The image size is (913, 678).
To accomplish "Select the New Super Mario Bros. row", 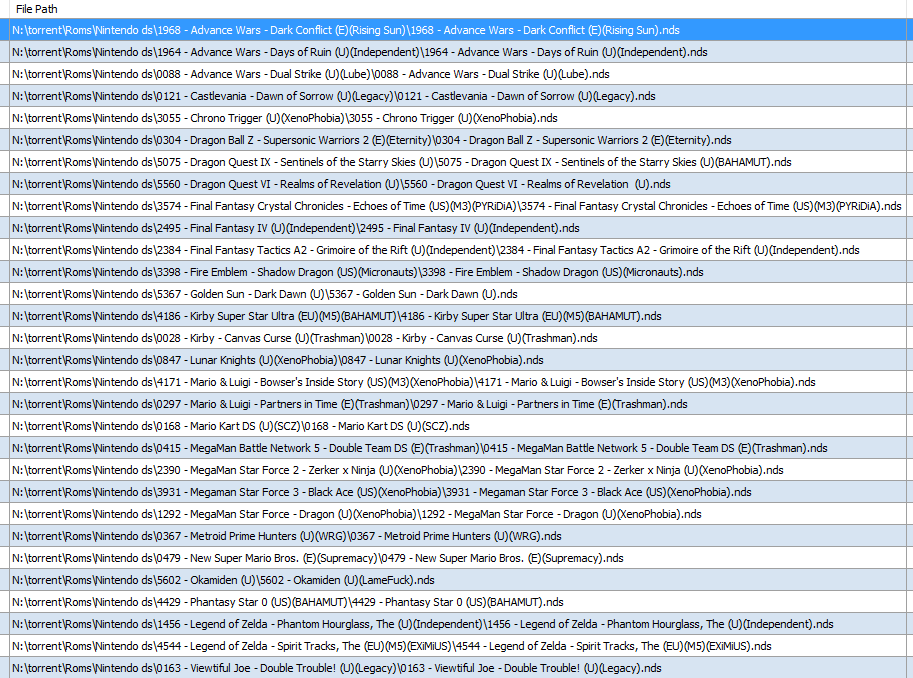I will coord(458,559).
